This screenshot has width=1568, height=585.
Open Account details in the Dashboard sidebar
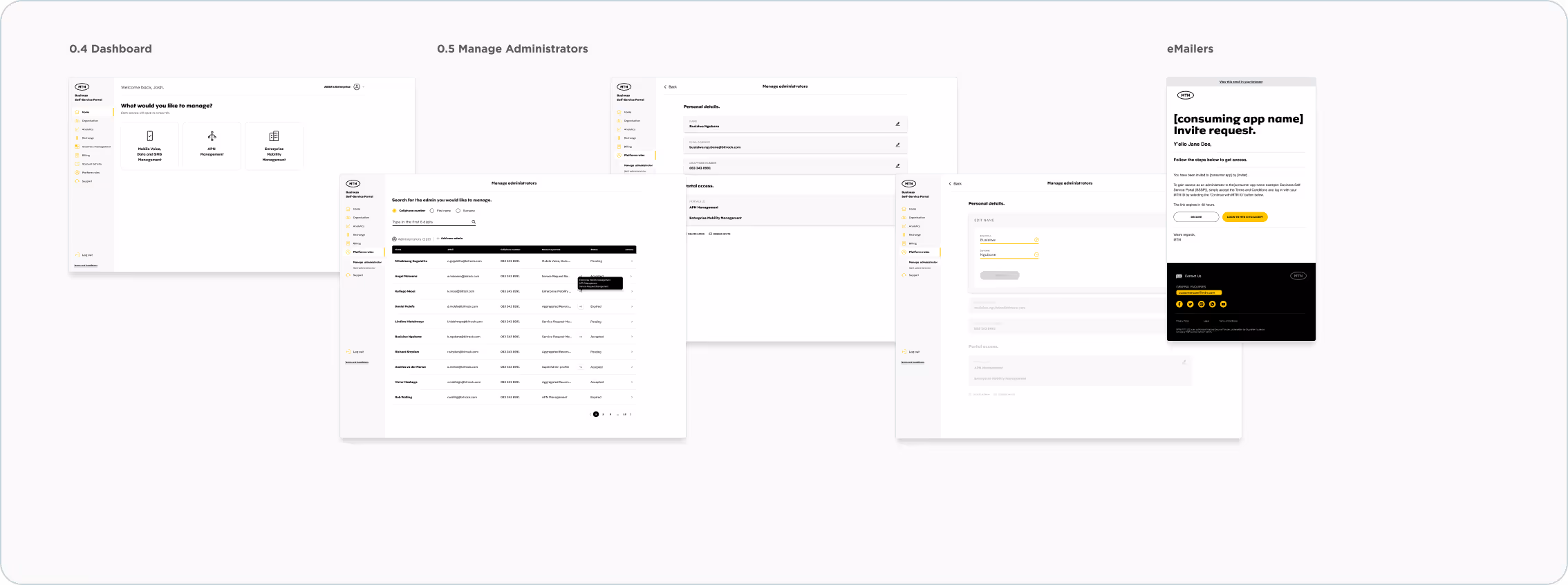[x=88, y=164]
